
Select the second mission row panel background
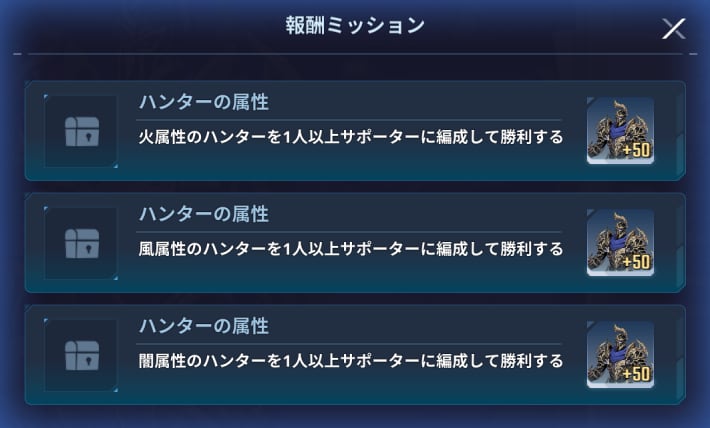click(x=355, y=243)
